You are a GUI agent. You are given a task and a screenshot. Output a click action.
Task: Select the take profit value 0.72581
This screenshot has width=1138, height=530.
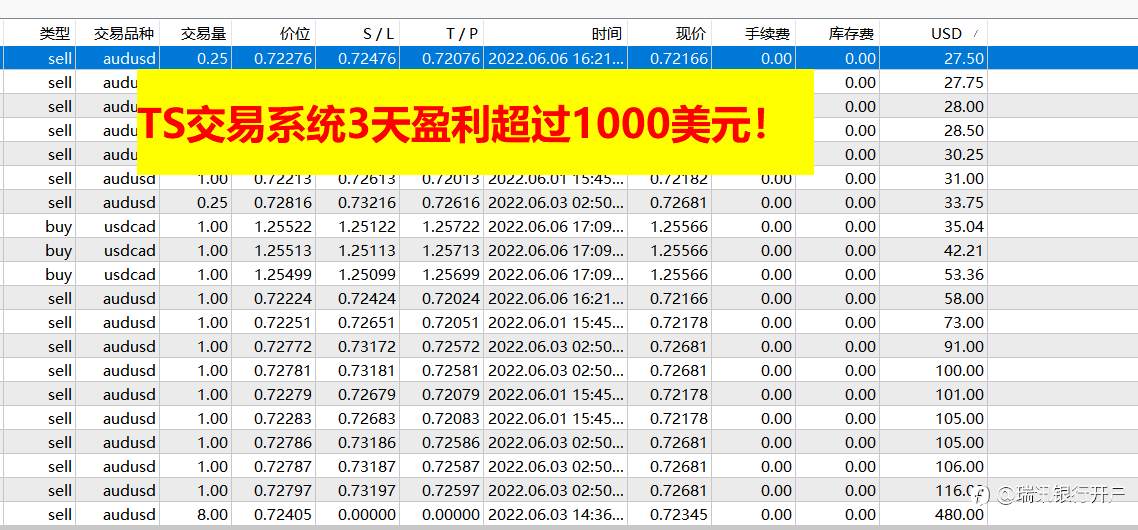451,370
